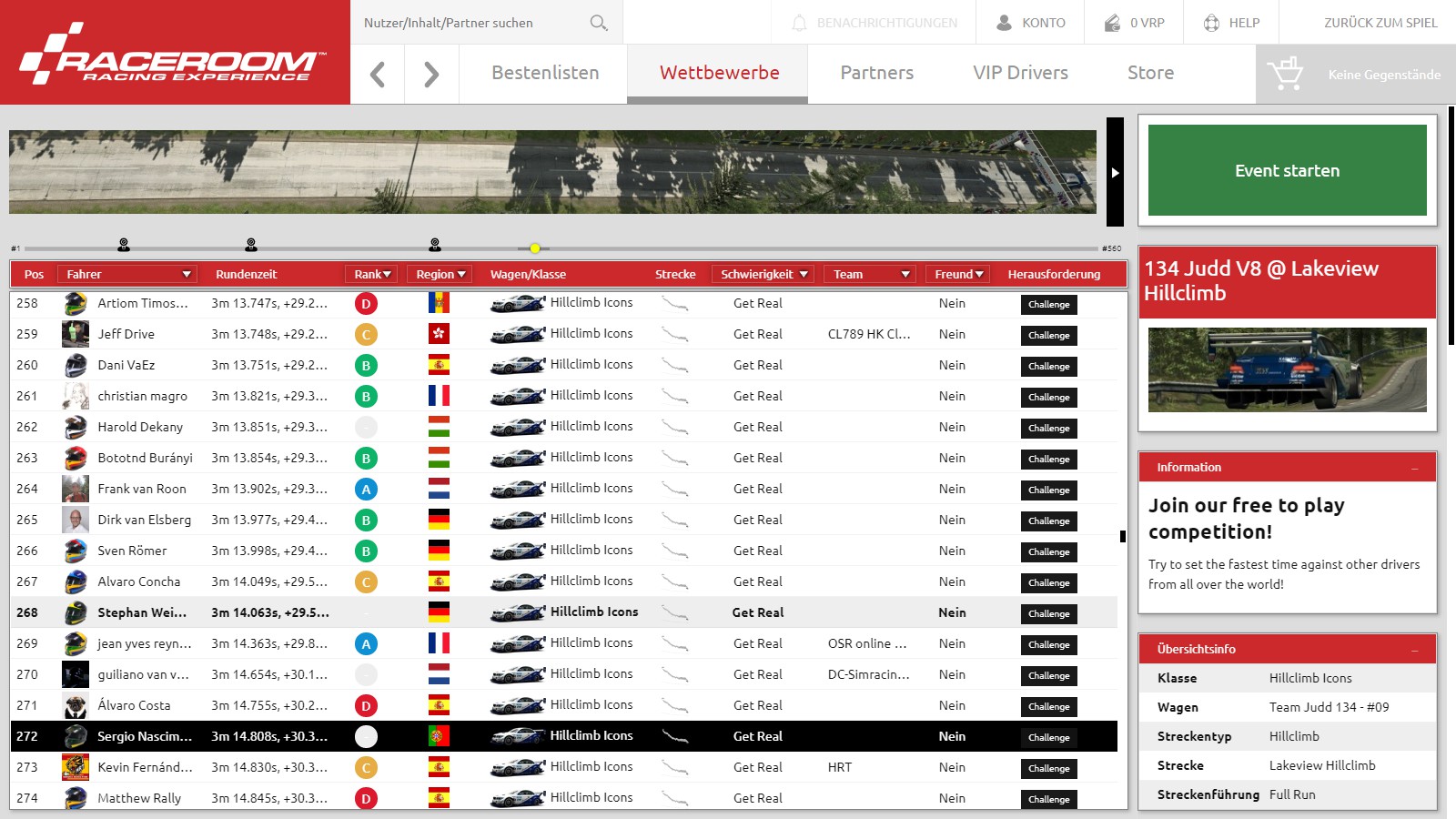Click the Pos column header
The image size is (1456, 819).
click(34, 274)
